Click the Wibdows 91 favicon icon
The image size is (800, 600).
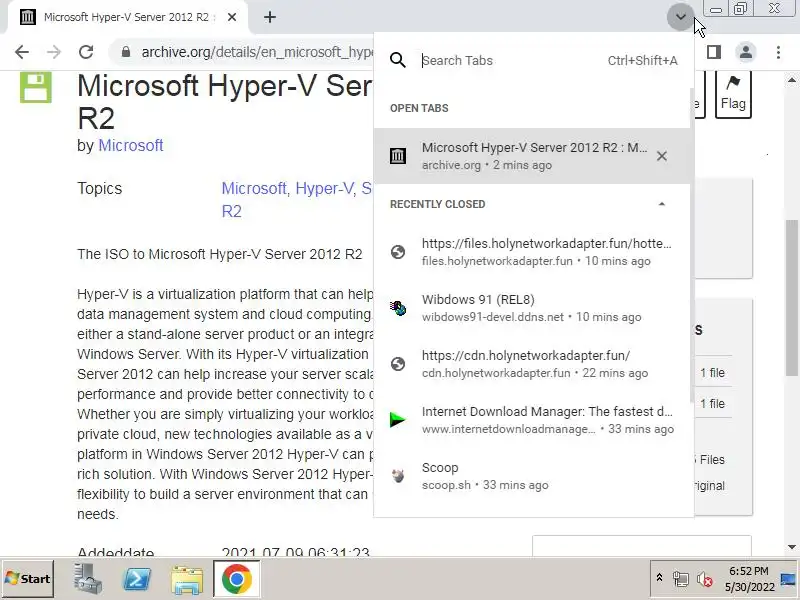397,308
